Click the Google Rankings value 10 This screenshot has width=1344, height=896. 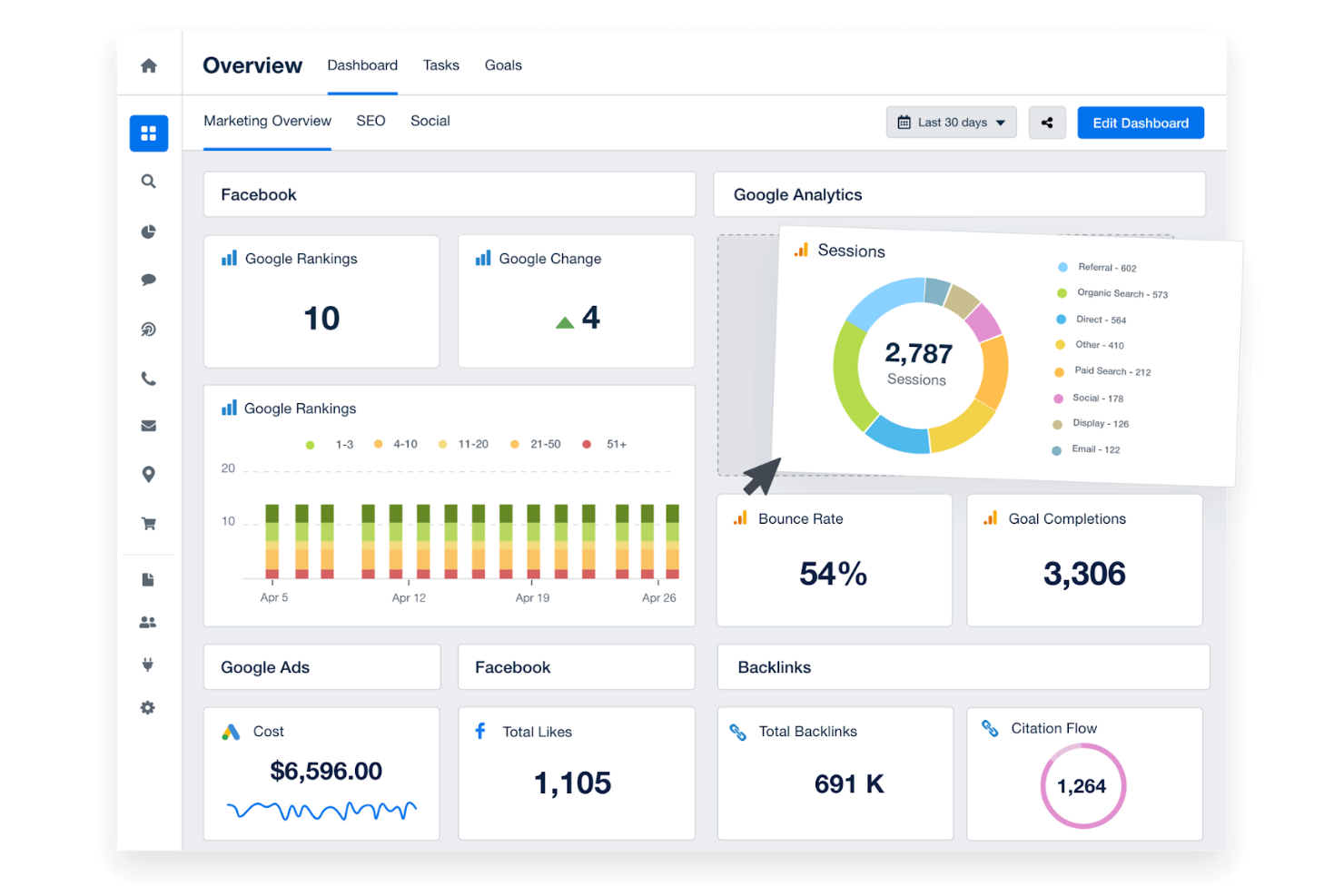(321, 318)
